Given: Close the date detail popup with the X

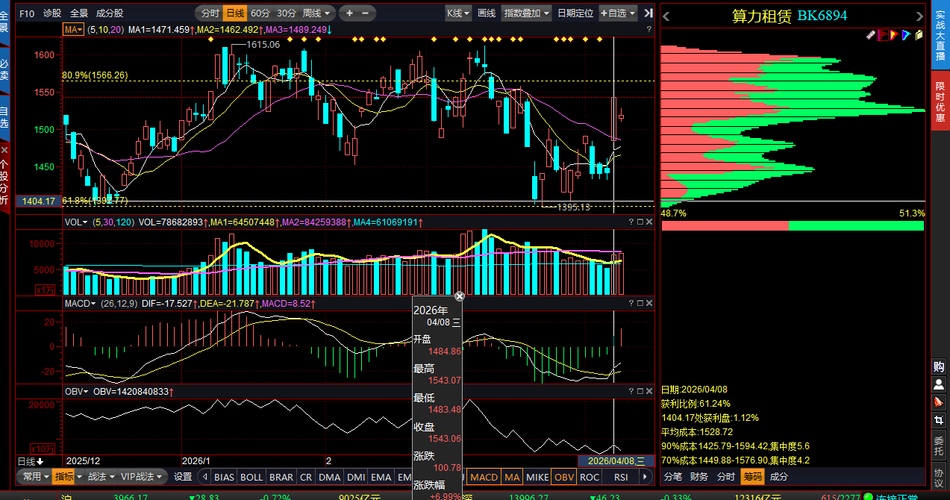Looking at the screenshot, I should [459, 296].
